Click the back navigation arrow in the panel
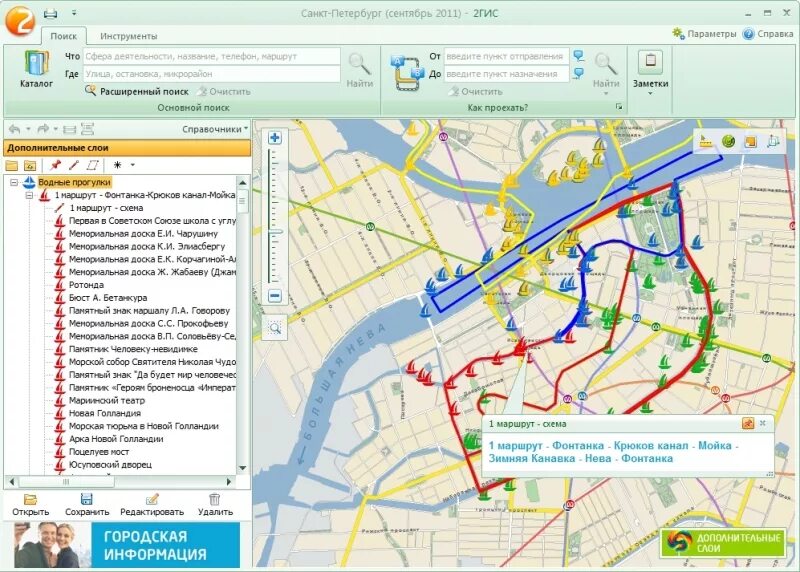 (x=14, y=129)
